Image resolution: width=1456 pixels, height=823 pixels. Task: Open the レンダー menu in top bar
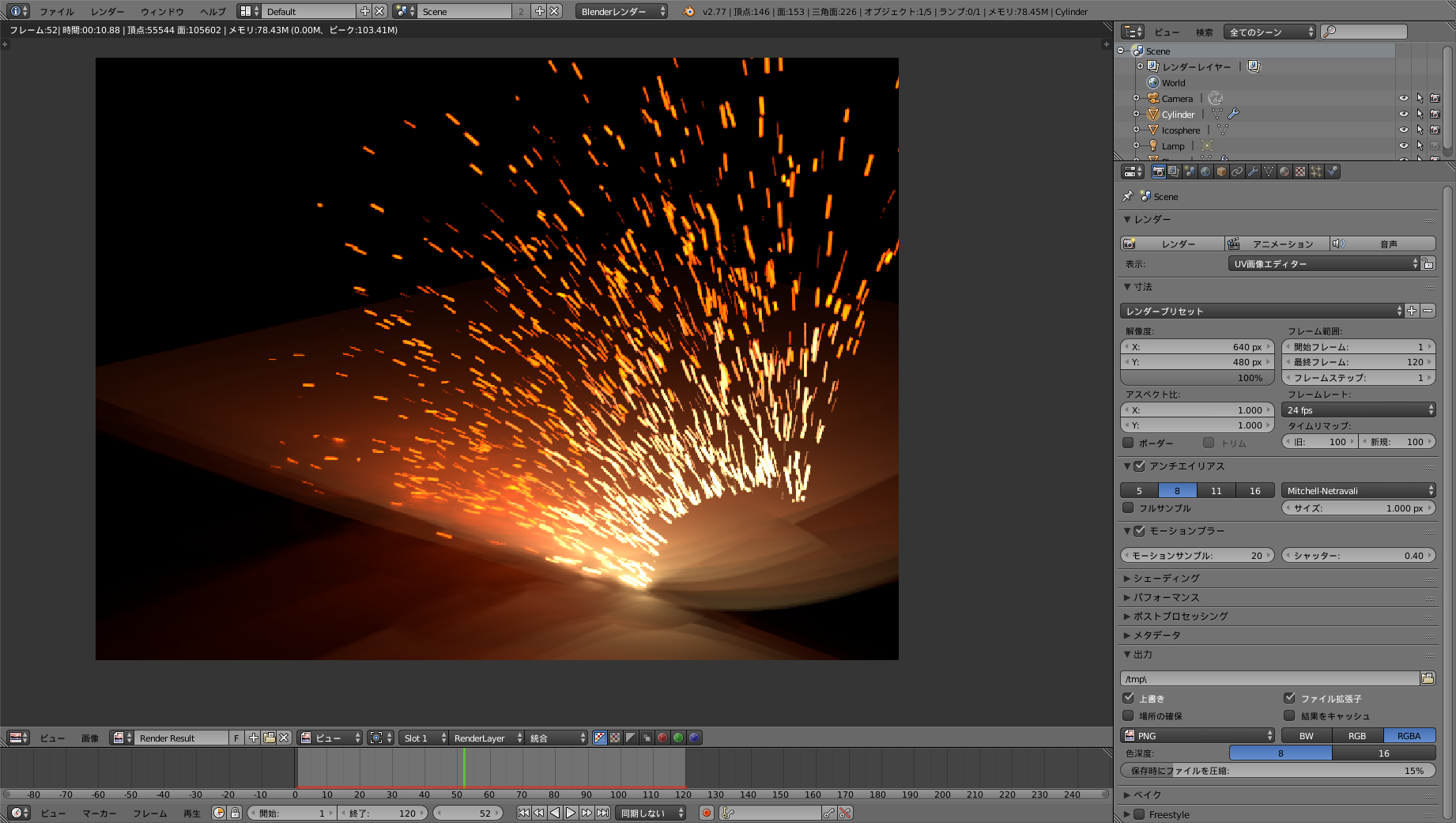tap(108, 11)
